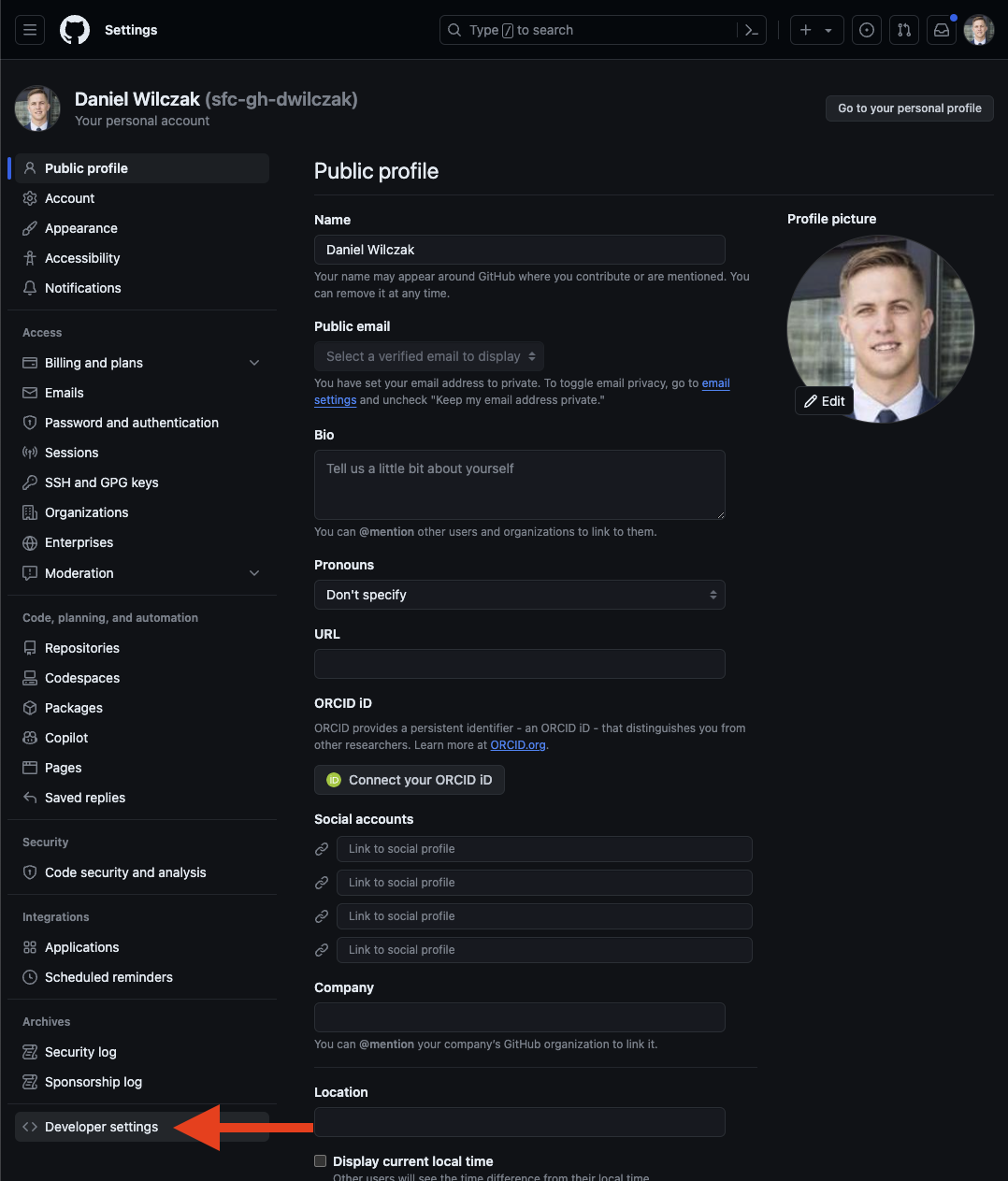Open the hamburger navigation menu
This screenshot has width=1008, height=1181.
point(30,30)
